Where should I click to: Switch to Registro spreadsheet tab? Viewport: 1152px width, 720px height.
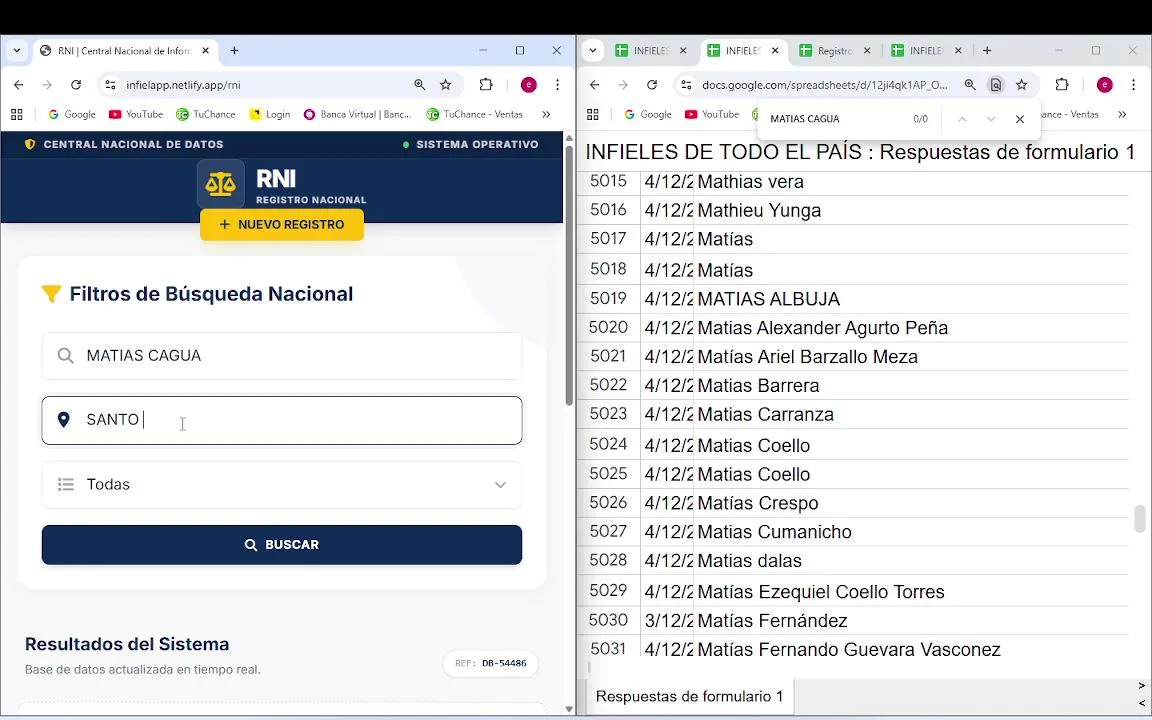(x=835, y=51)
